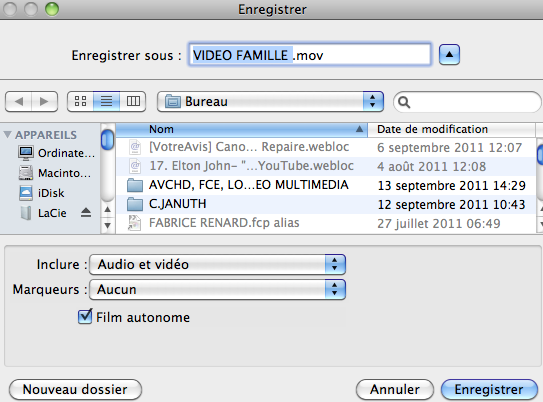Sort files by the Nom column
Image resolution: width=543 pixels, height=402 pixels.
(241, 129)
